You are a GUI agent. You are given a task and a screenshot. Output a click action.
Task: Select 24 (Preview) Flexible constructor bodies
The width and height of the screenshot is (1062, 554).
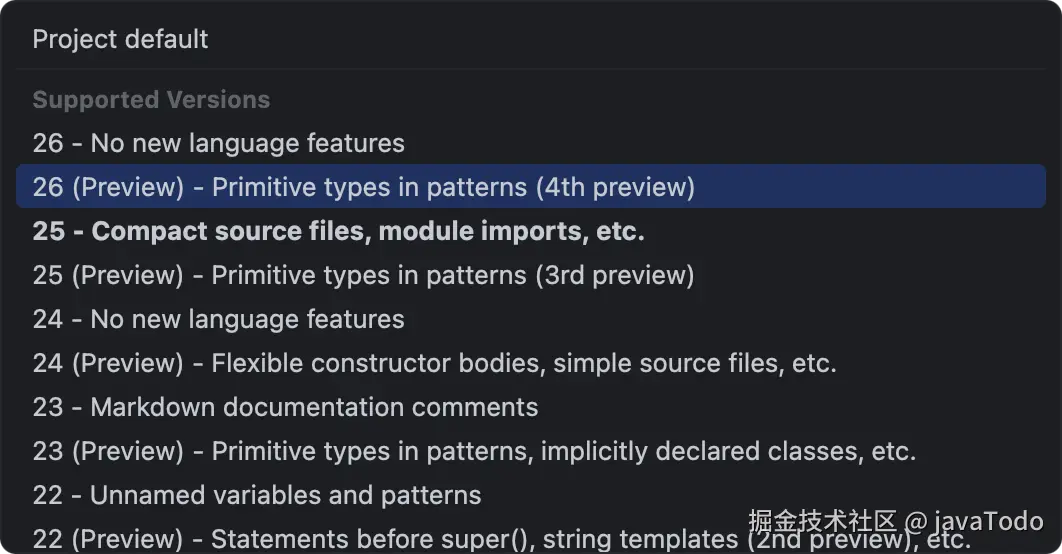(434, 363)
